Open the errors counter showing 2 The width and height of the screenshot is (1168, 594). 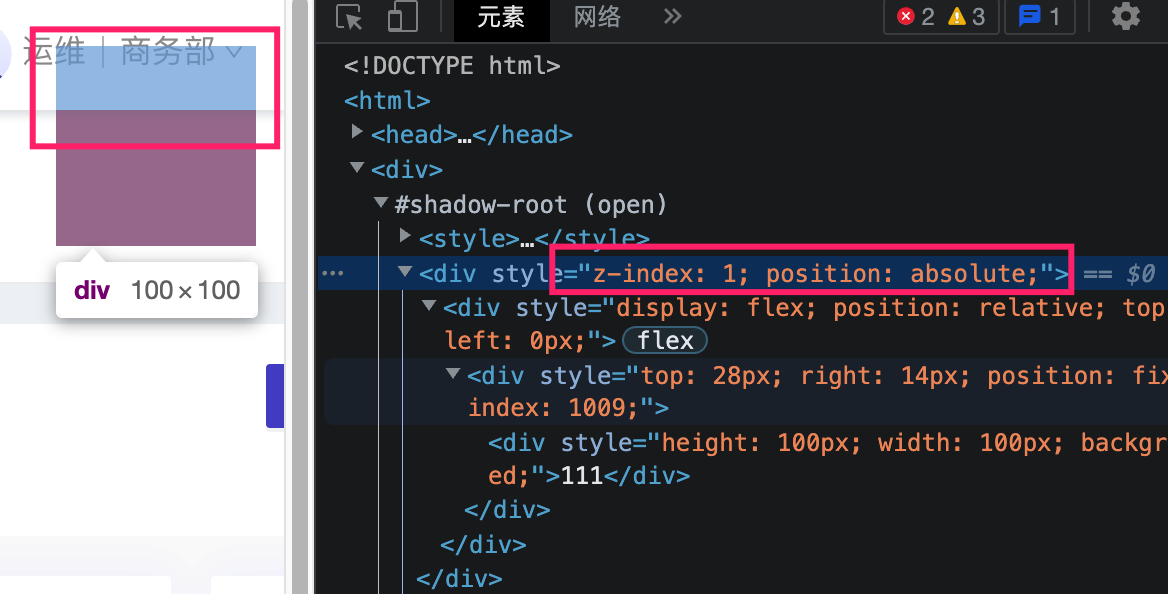click(916, 16)
